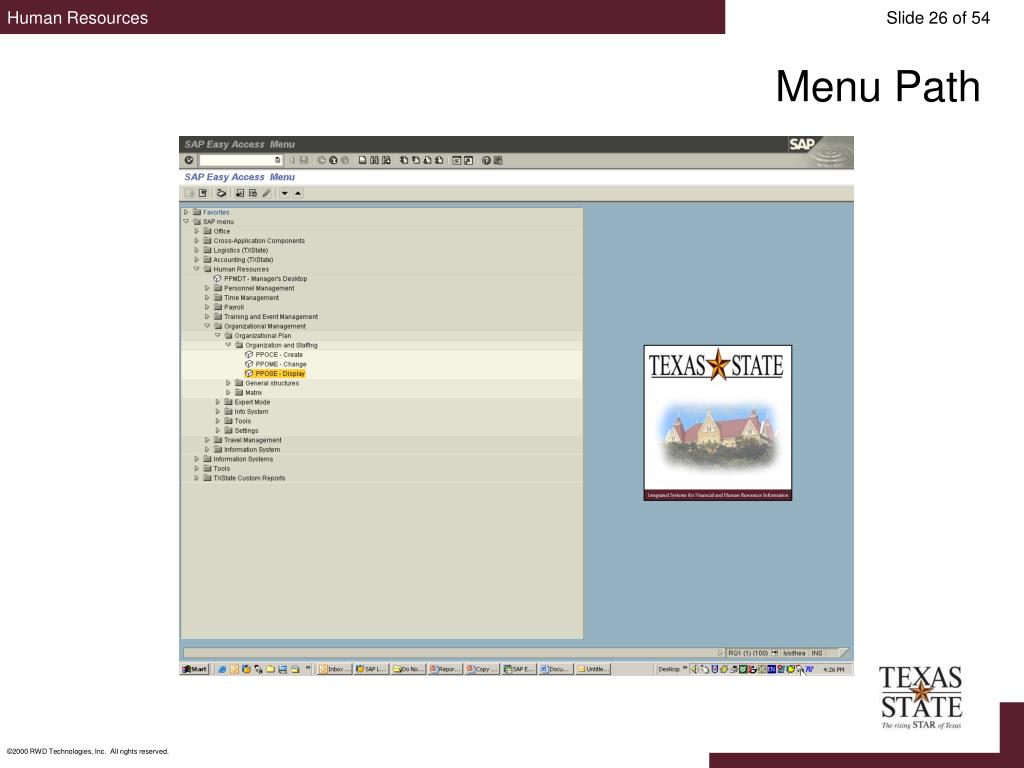Click the Windows Start button
1024x768 pixels.
click(195, 669)
